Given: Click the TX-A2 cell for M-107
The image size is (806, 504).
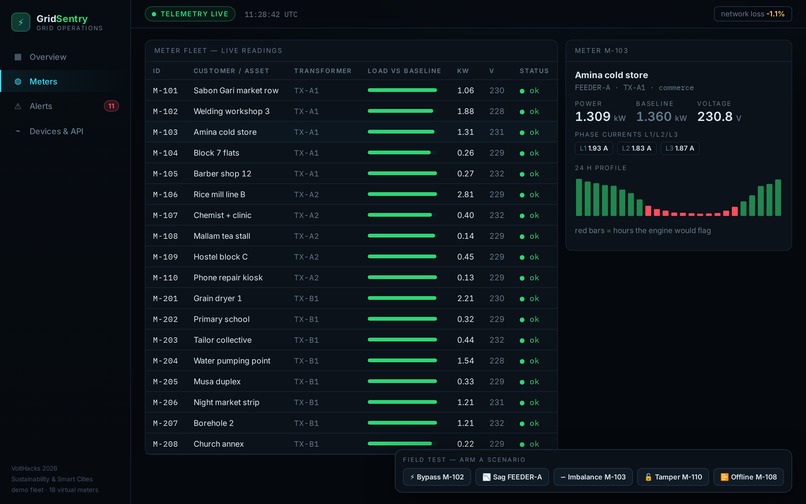Looking at the screenshot, I should tap(306, 215).
